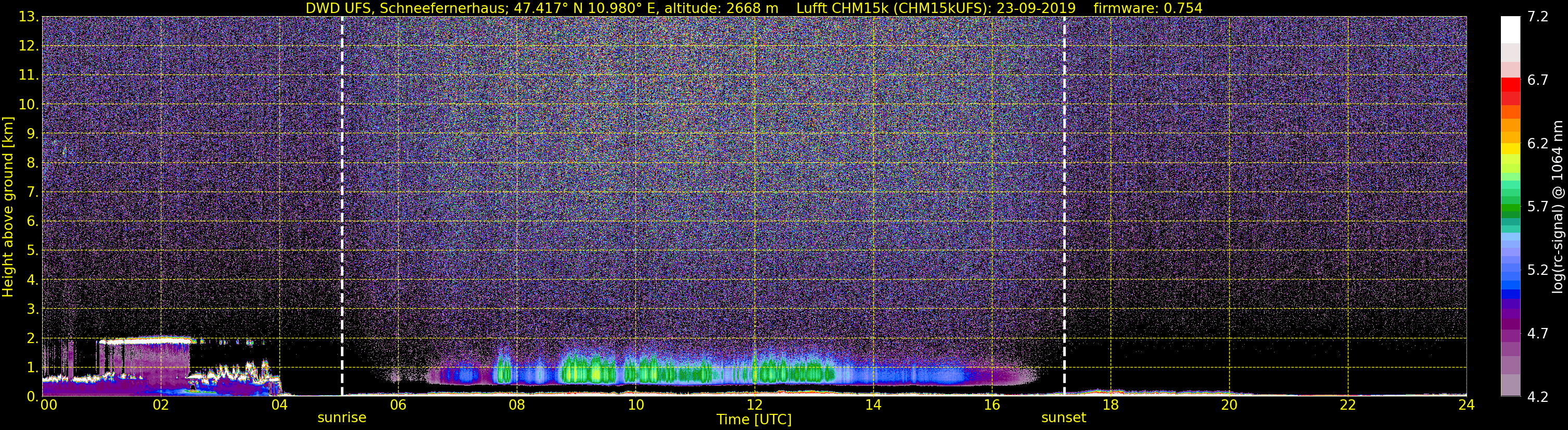Click the y-axis tick label "1."

click(33, 367)
